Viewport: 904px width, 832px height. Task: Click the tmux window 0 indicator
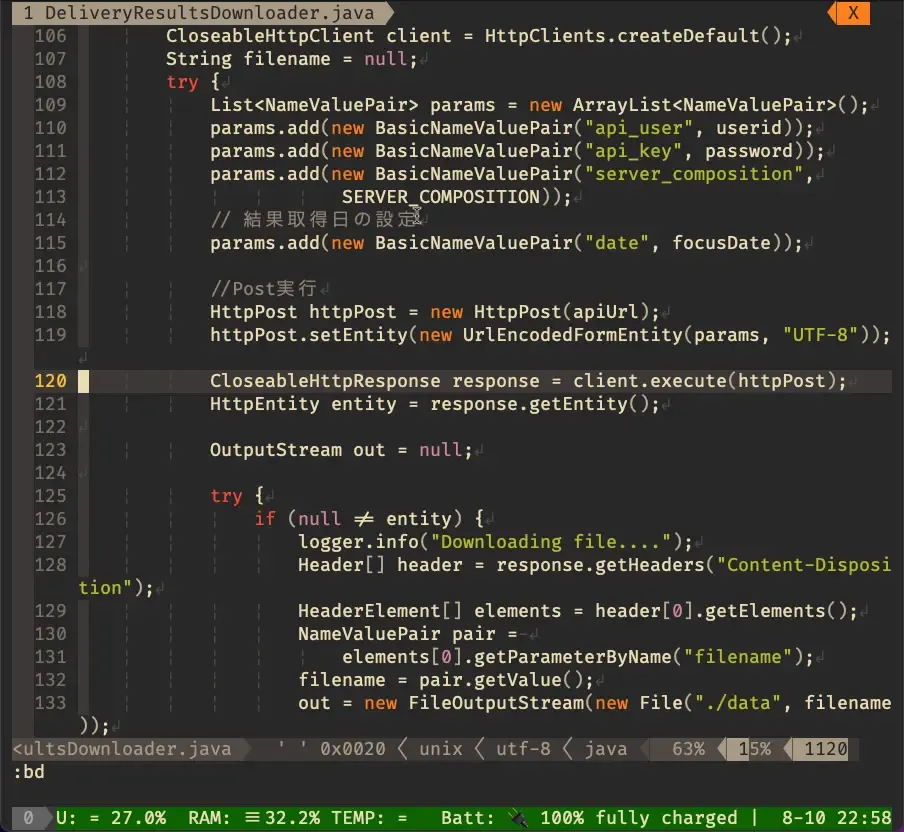[28, 818]
